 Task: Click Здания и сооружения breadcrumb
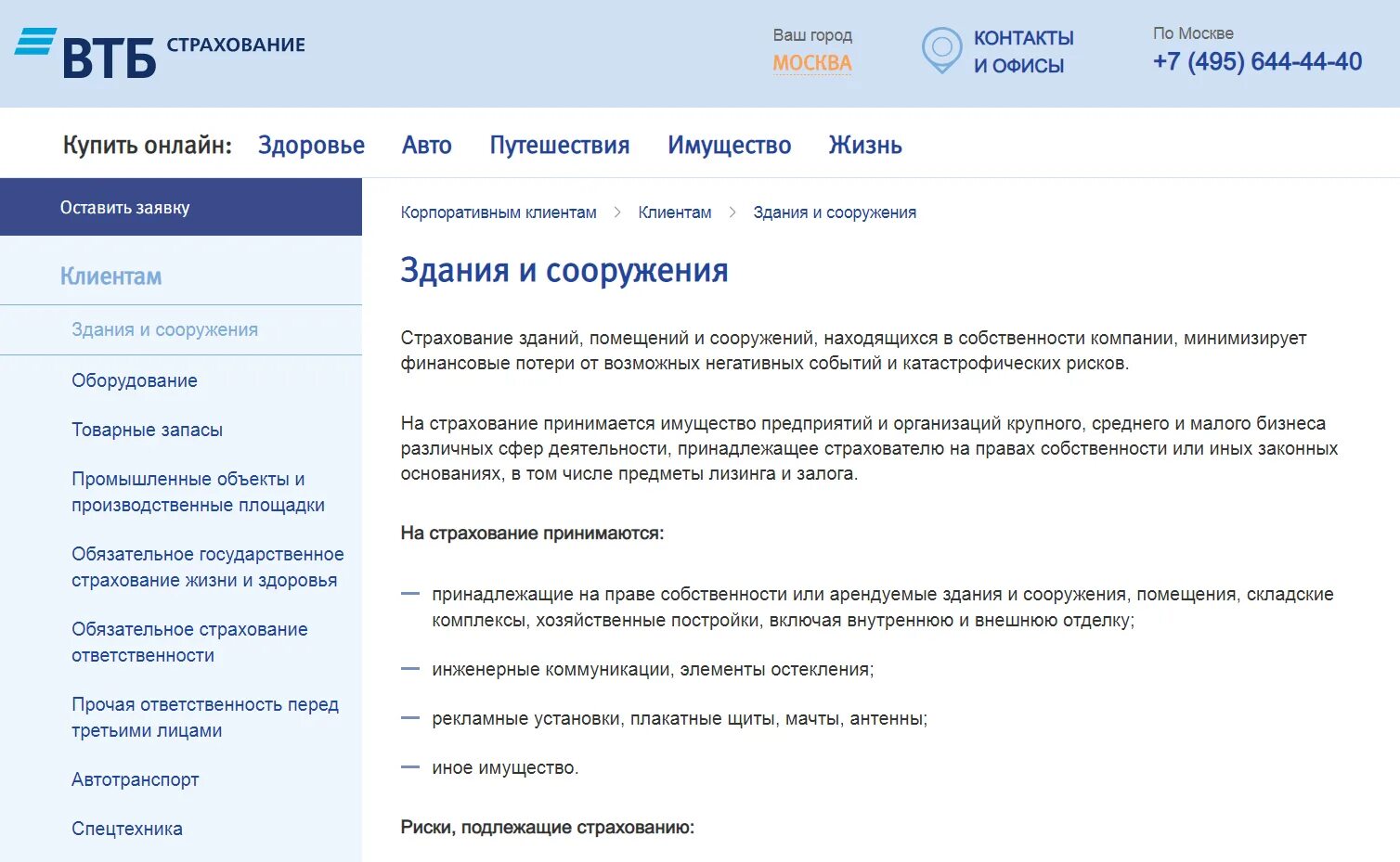click(835, 212)
